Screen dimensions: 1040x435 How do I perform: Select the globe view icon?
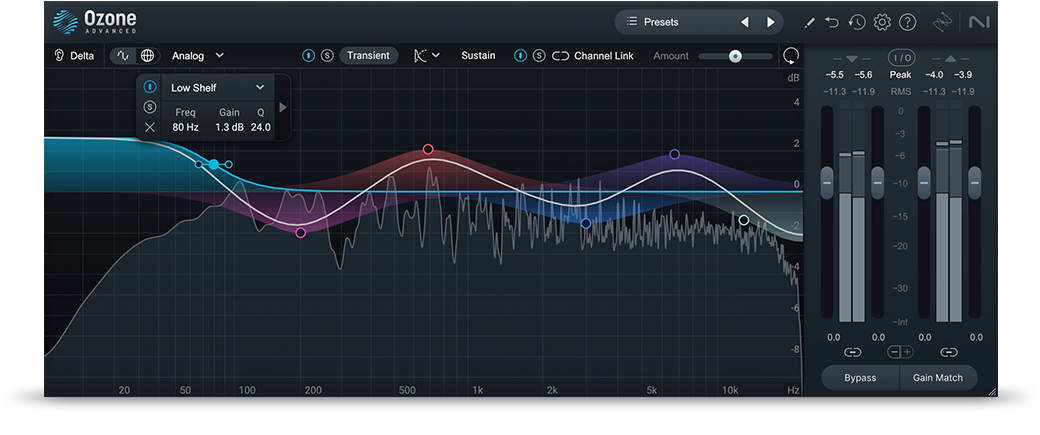click(x=147, y=56)
